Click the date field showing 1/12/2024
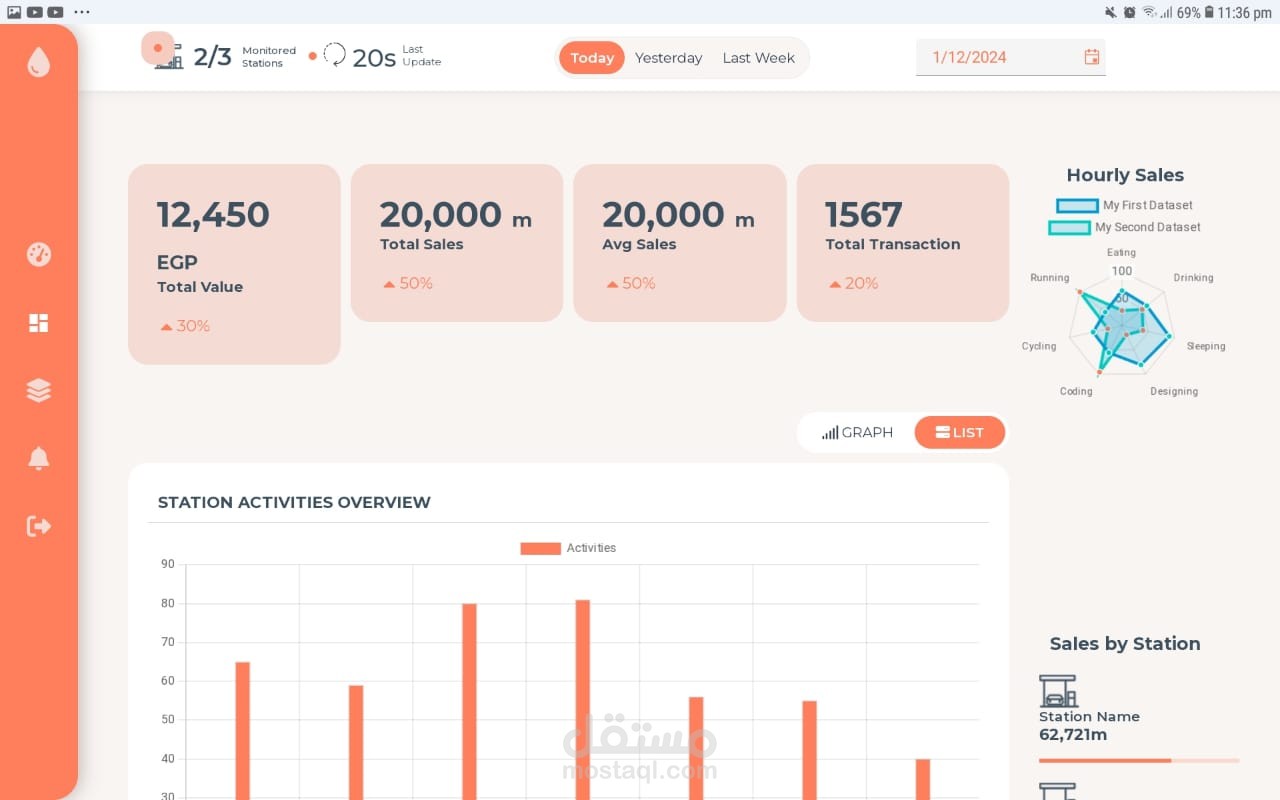Image resolution: width=1280 pixels, height=800 pixels. click(x=1011, y=57)
